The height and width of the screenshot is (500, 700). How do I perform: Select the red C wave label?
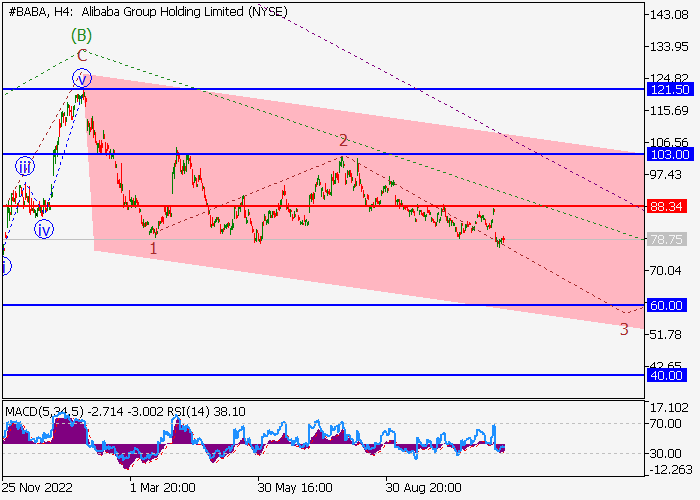[82, 56]
